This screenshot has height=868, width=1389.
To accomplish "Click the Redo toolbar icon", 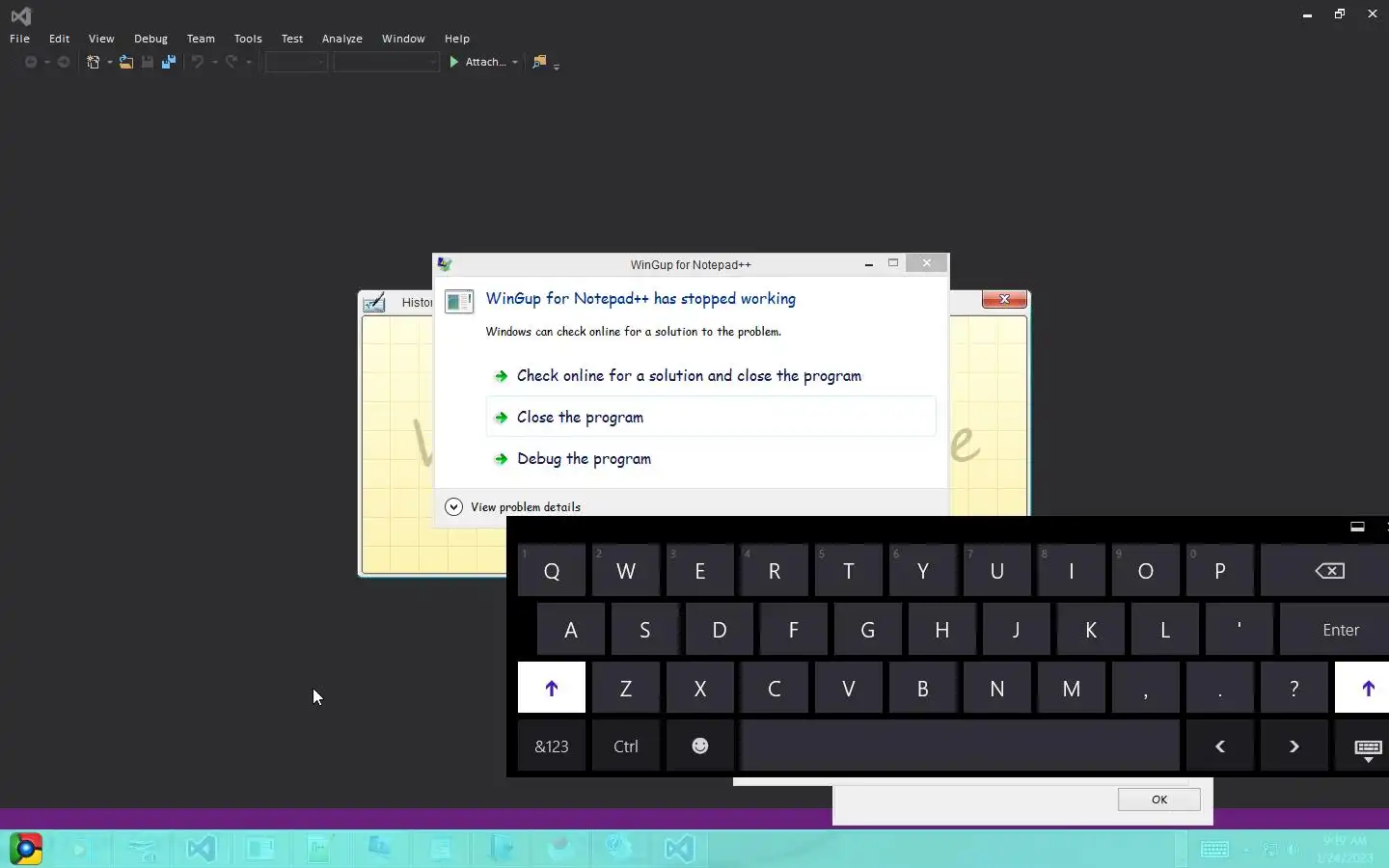I will (x=231, y=62).
